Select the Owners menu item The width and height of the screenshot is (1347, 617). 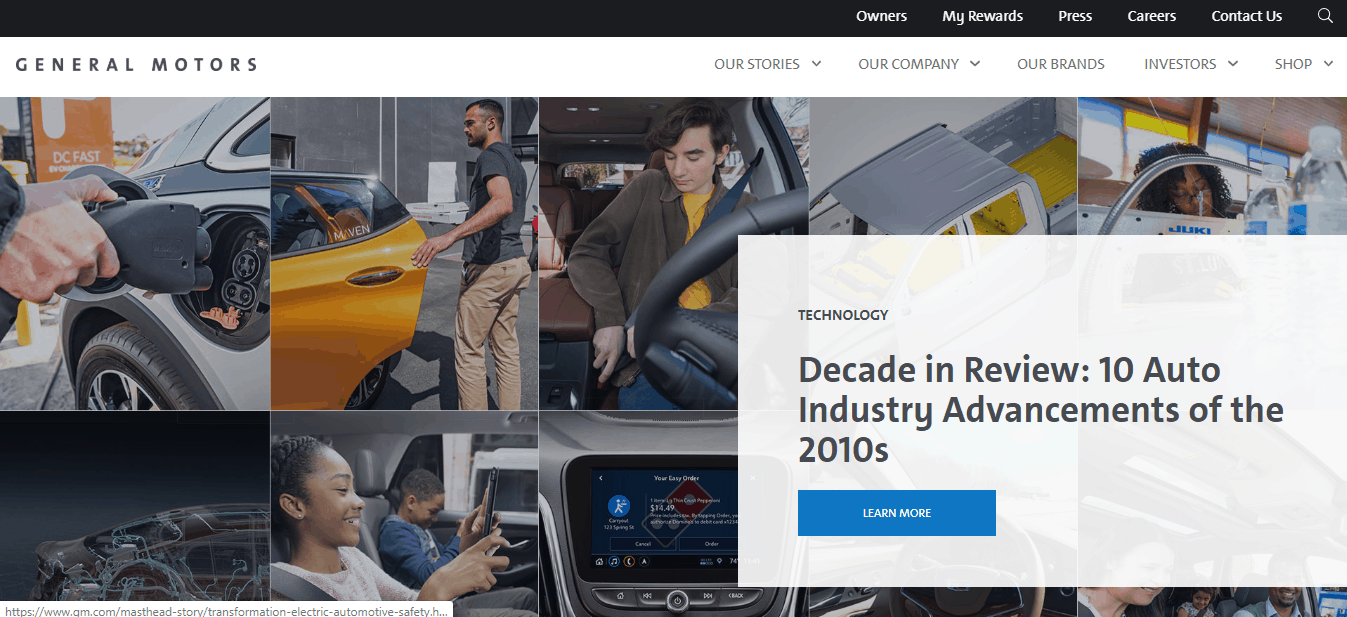(881, 16)
